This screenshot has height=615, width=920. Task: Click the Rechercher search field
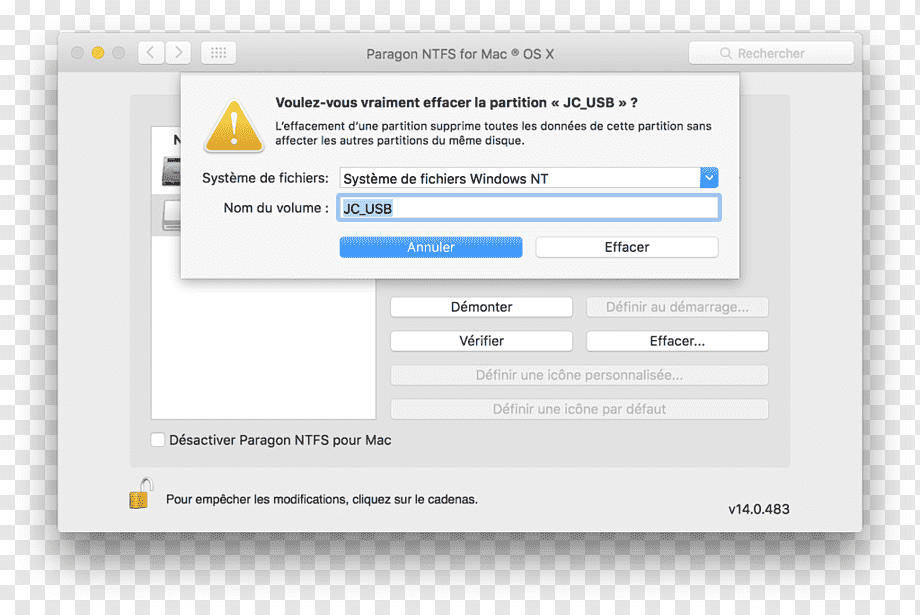771,53
